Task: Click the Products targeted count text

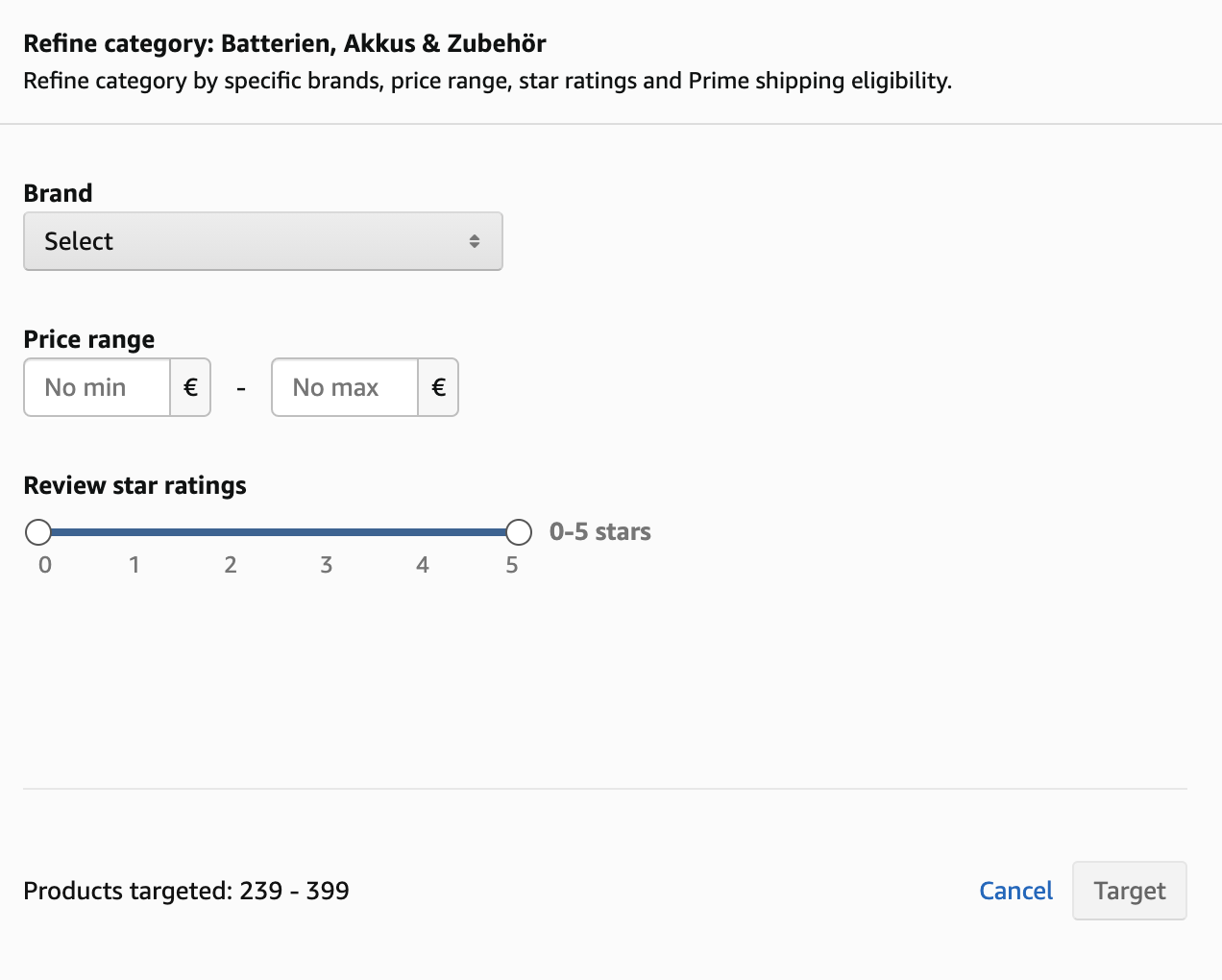Action: tap(186, 891)
